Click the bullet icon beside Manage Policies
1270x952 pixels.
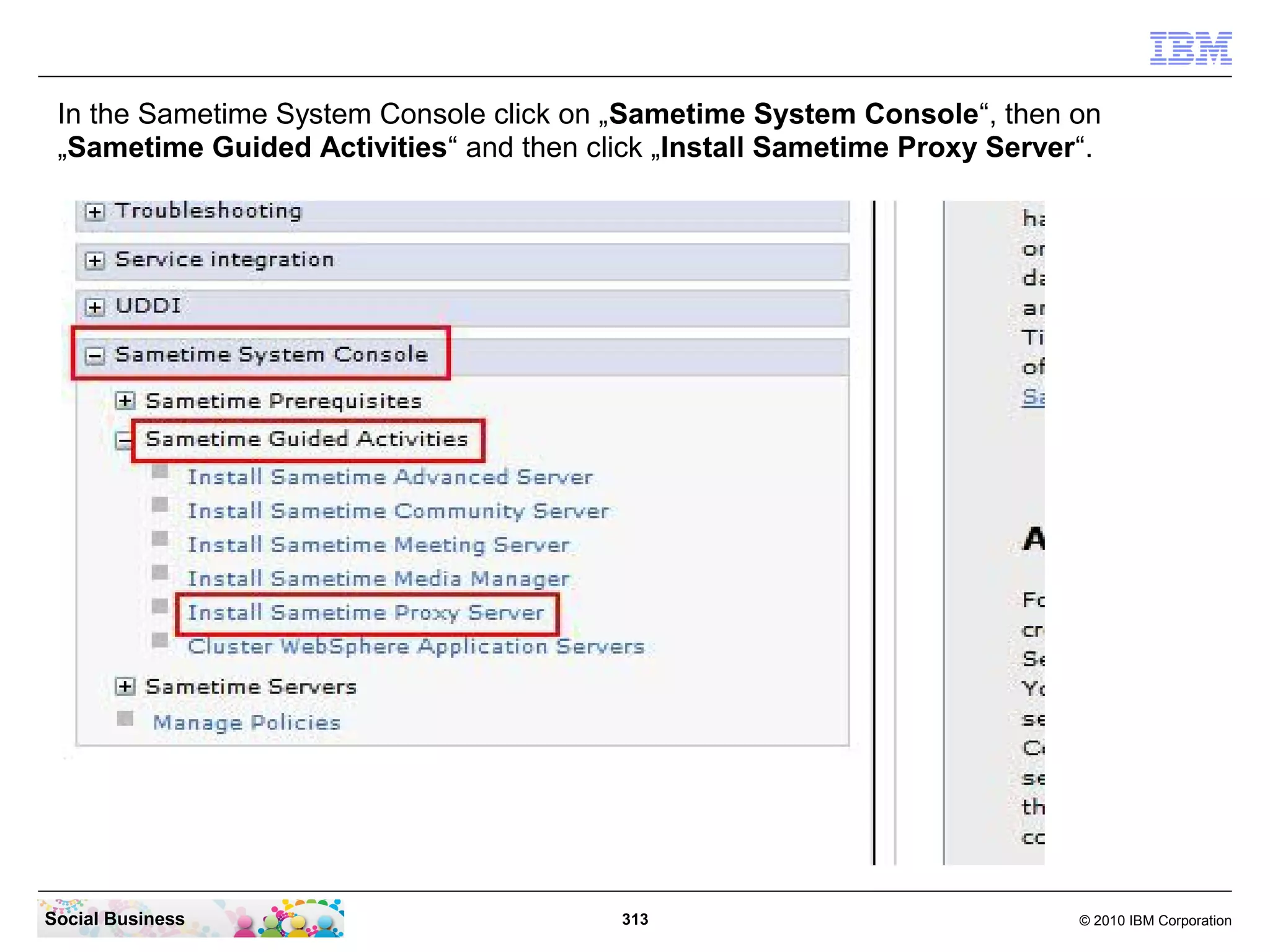click(125, 718)
